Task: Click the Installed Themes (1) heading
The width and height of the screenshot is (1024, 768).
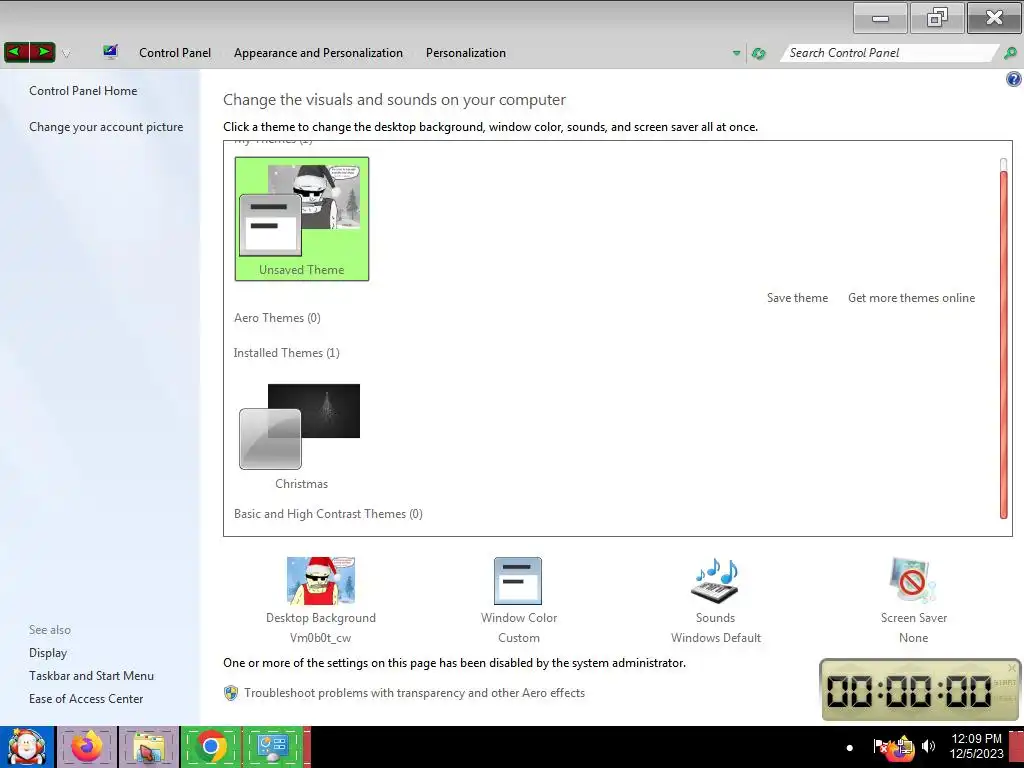Action: (x=287, y=353)
